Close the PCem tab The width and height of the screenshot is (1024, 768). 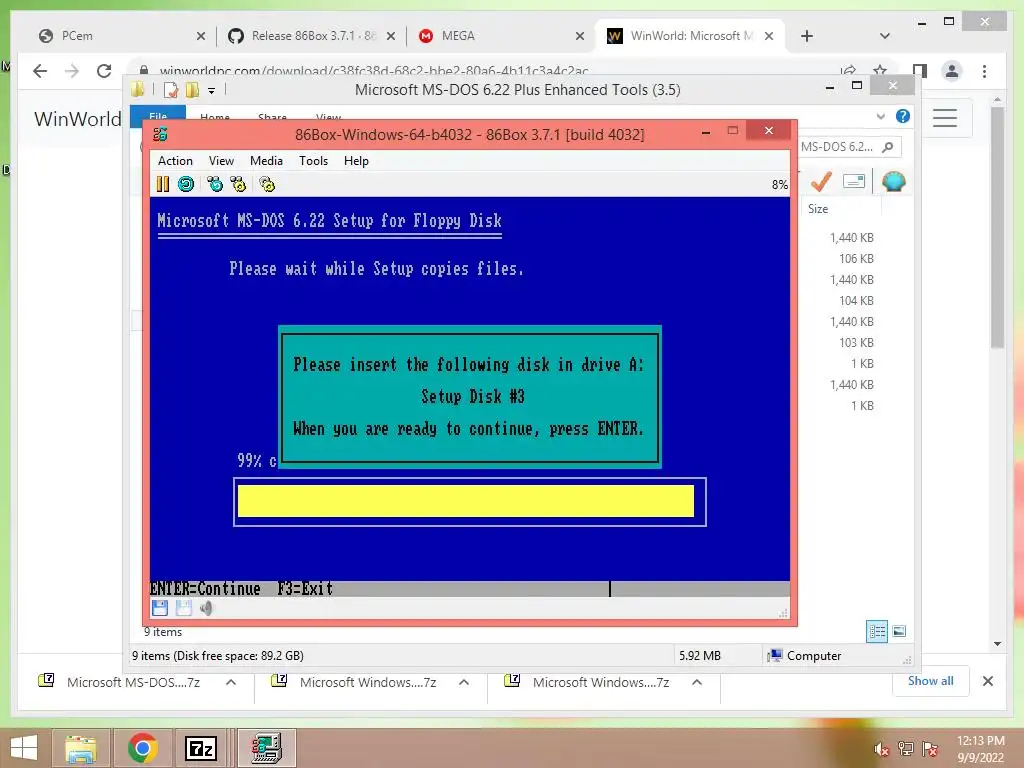pos(200,36)
